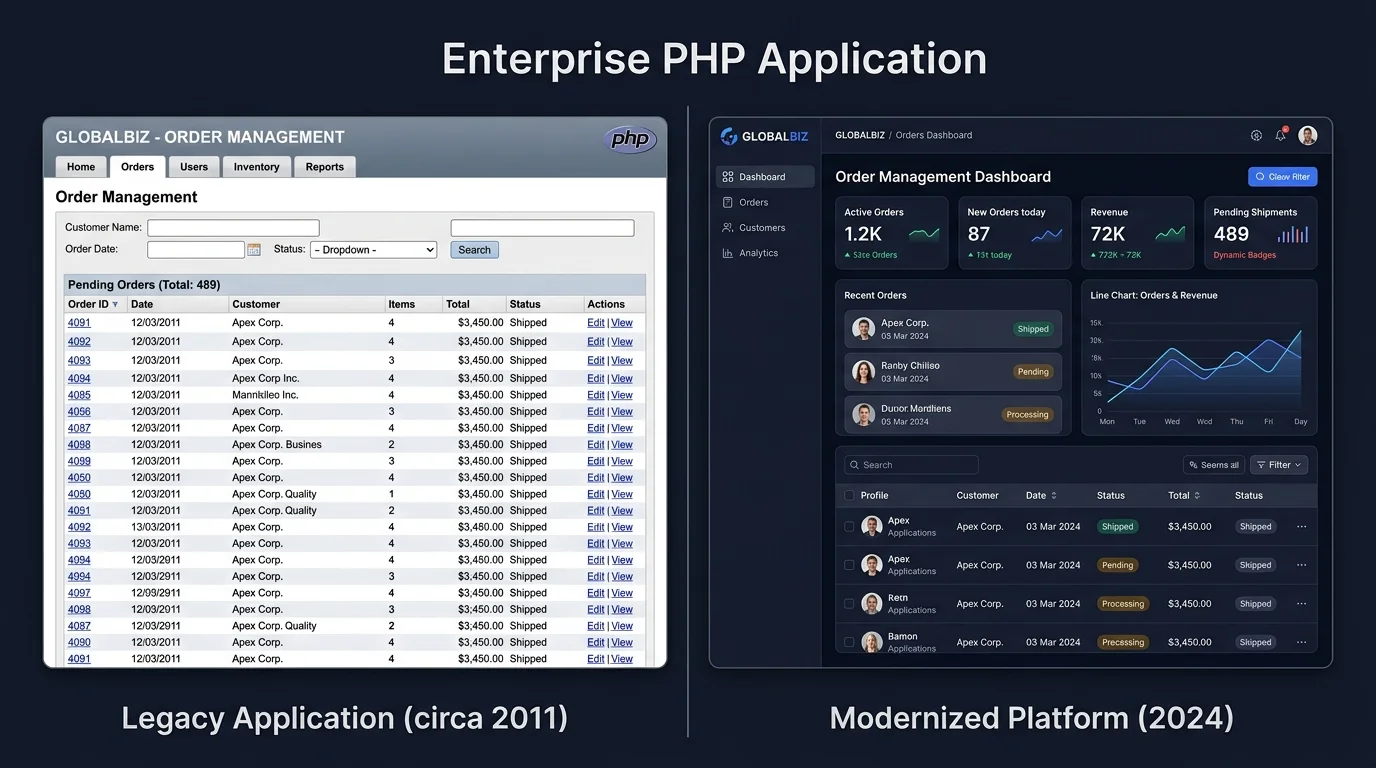This screenshot has height=768, width=1376.
Task: Open settings via the gear icon
Action: [x=1256, y=135]
